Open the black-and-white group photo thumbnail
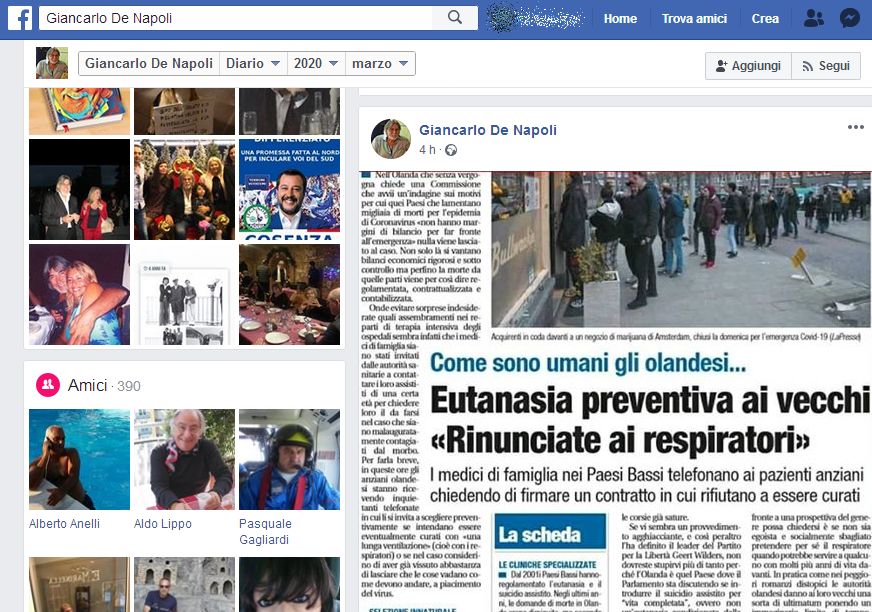Viewport: 872px width, 612px height. point(185,294)
